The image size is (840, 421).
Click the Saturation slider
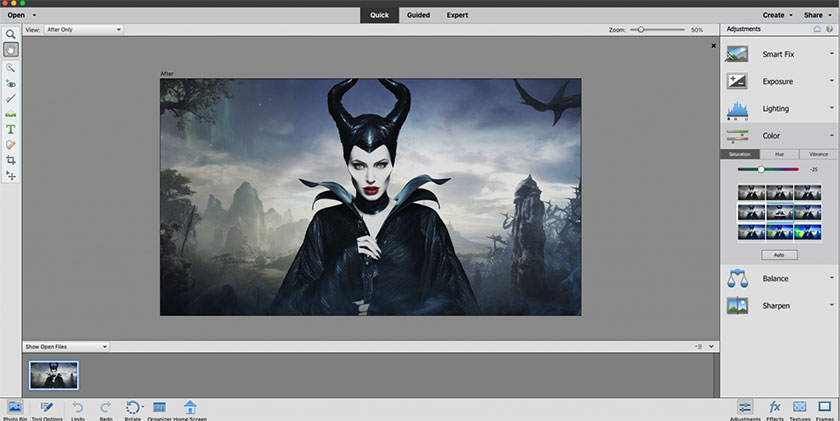click(x=768, y=169)
